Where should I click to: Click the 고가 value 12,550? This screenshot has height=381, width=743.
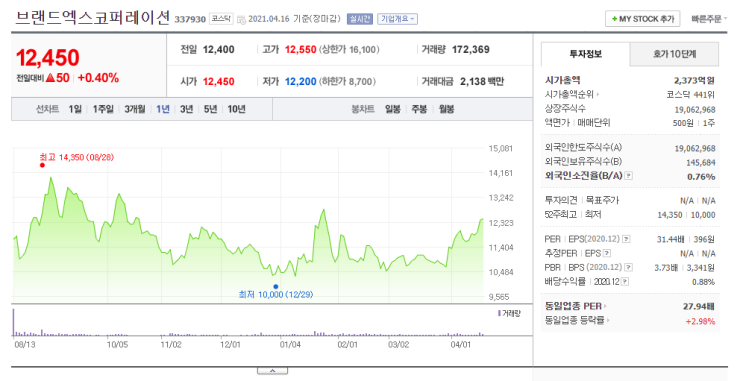coord(300,49)
